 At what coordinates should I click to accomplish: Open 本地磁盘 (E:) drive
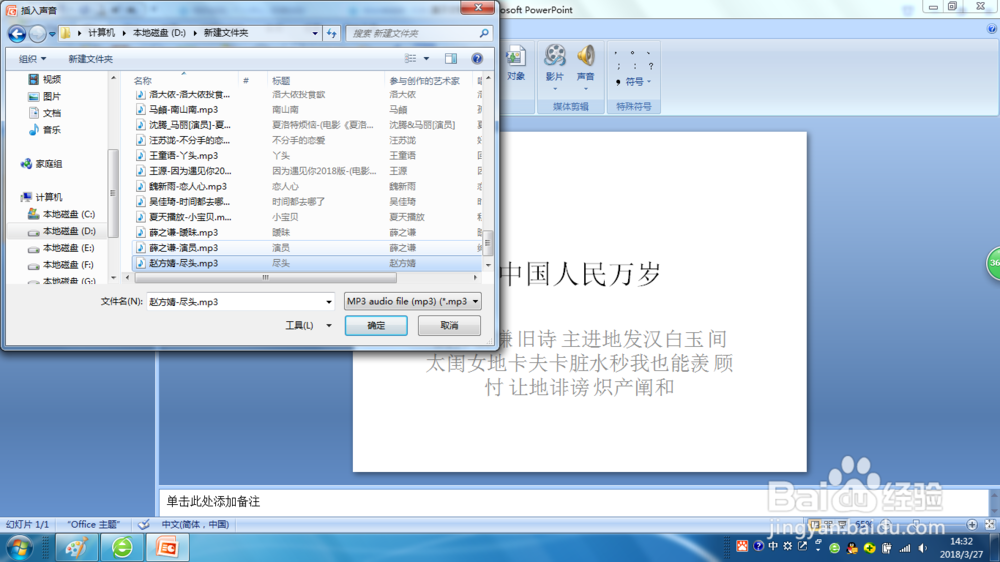click(x=61, y=248)
